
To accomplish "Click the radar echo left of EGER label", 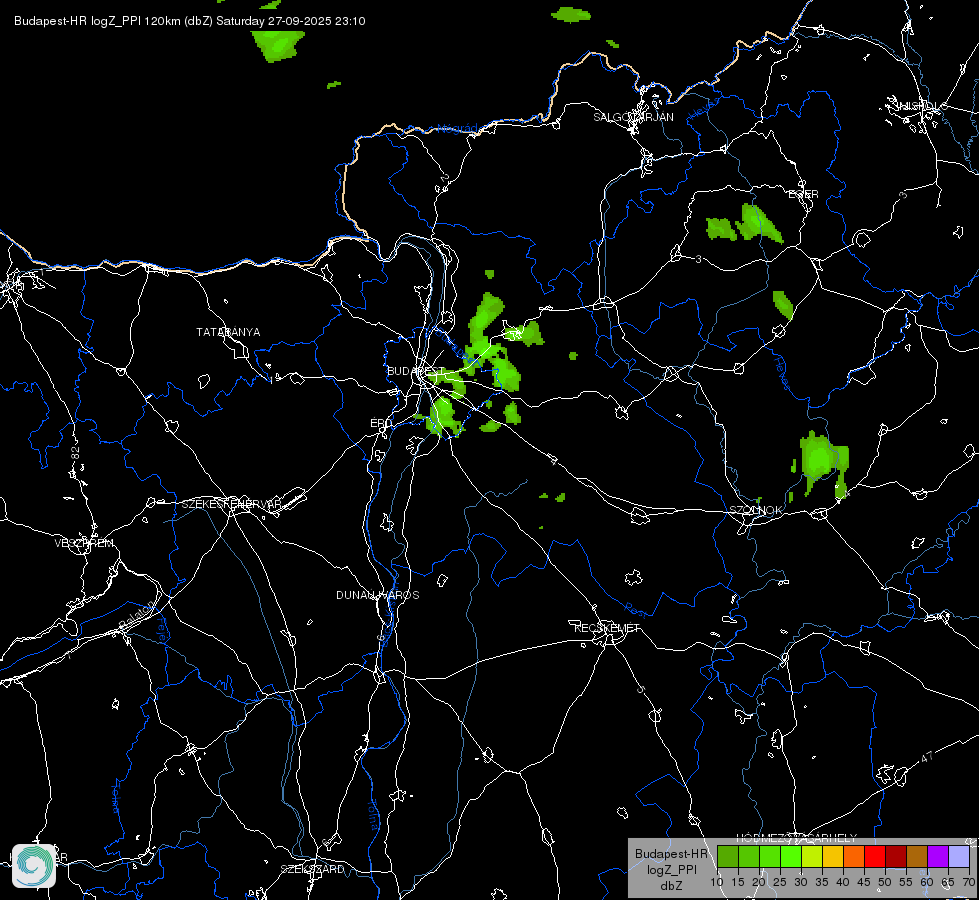I will (x=743, y=225).
